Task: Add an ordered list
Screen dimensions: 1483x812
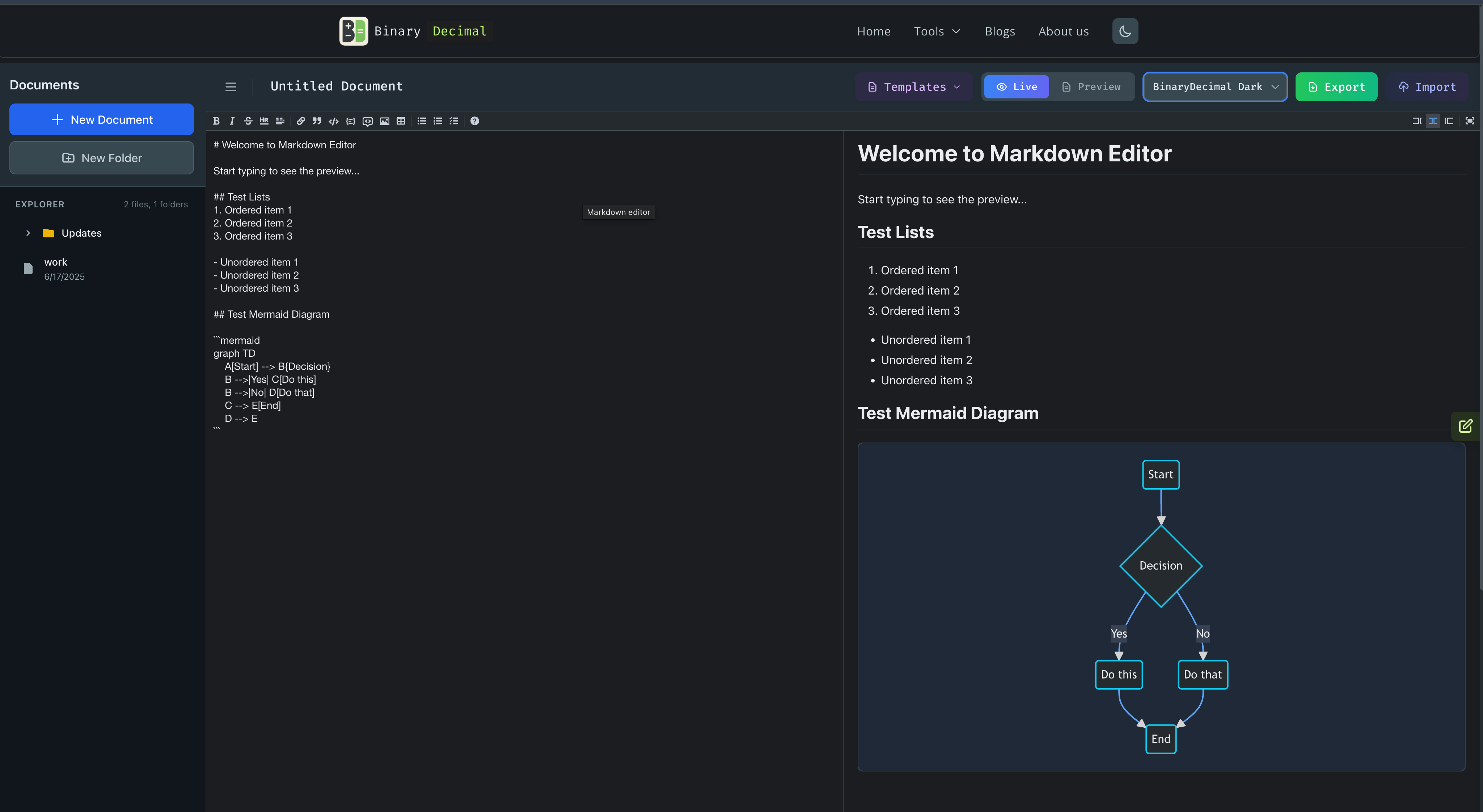Action: 438,121
